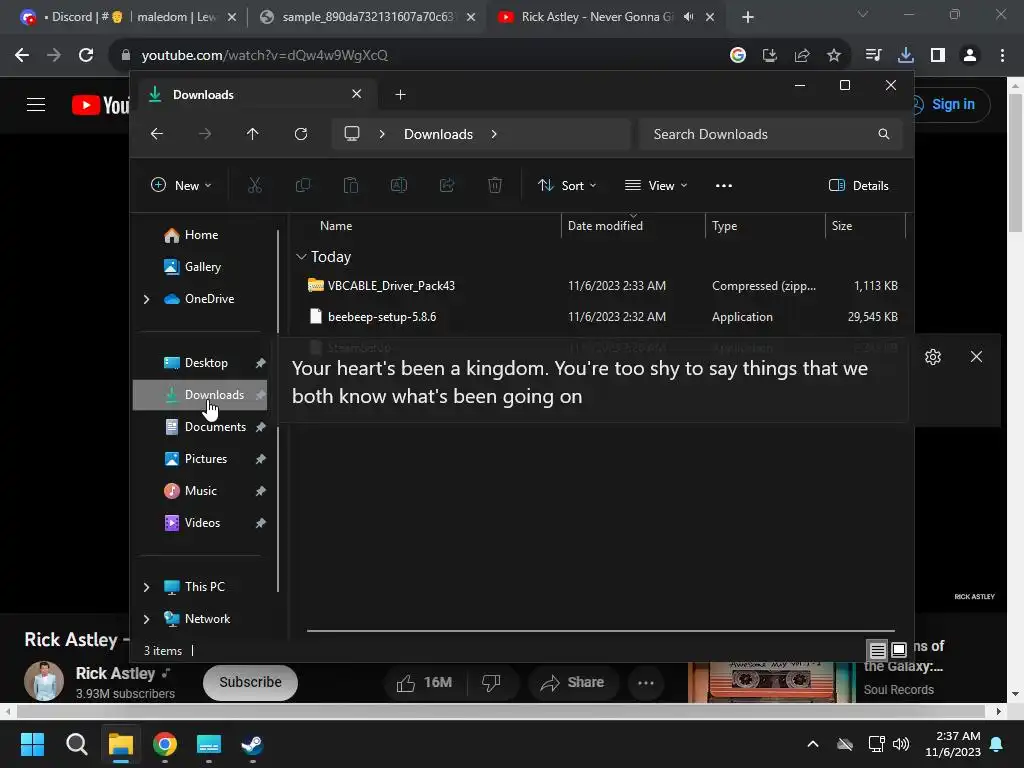
Task: Bookmark this page with the star icon
Action: (x=833, y=56)
